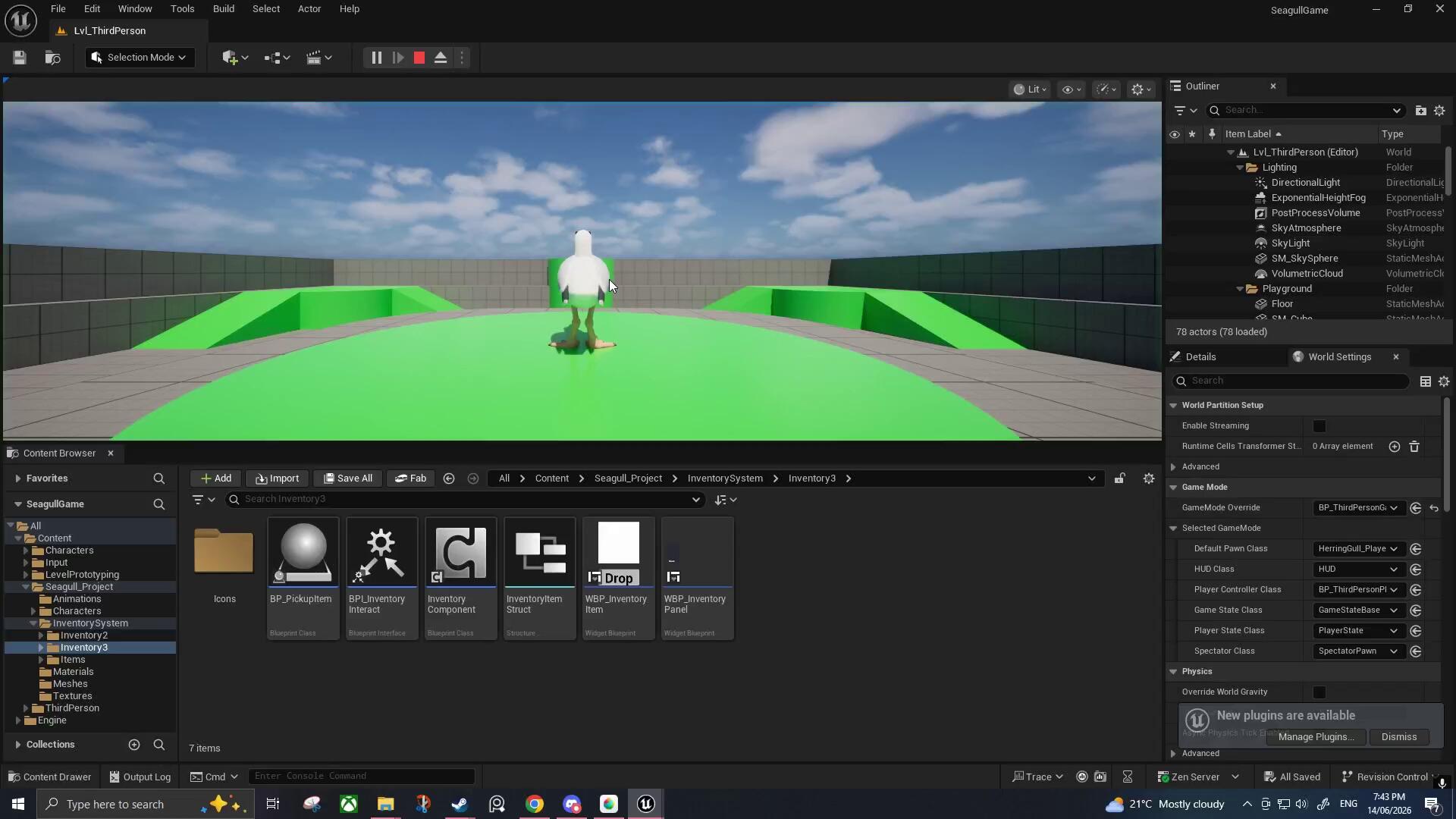Reset GameMode Override to its default value

(1434, 508)
